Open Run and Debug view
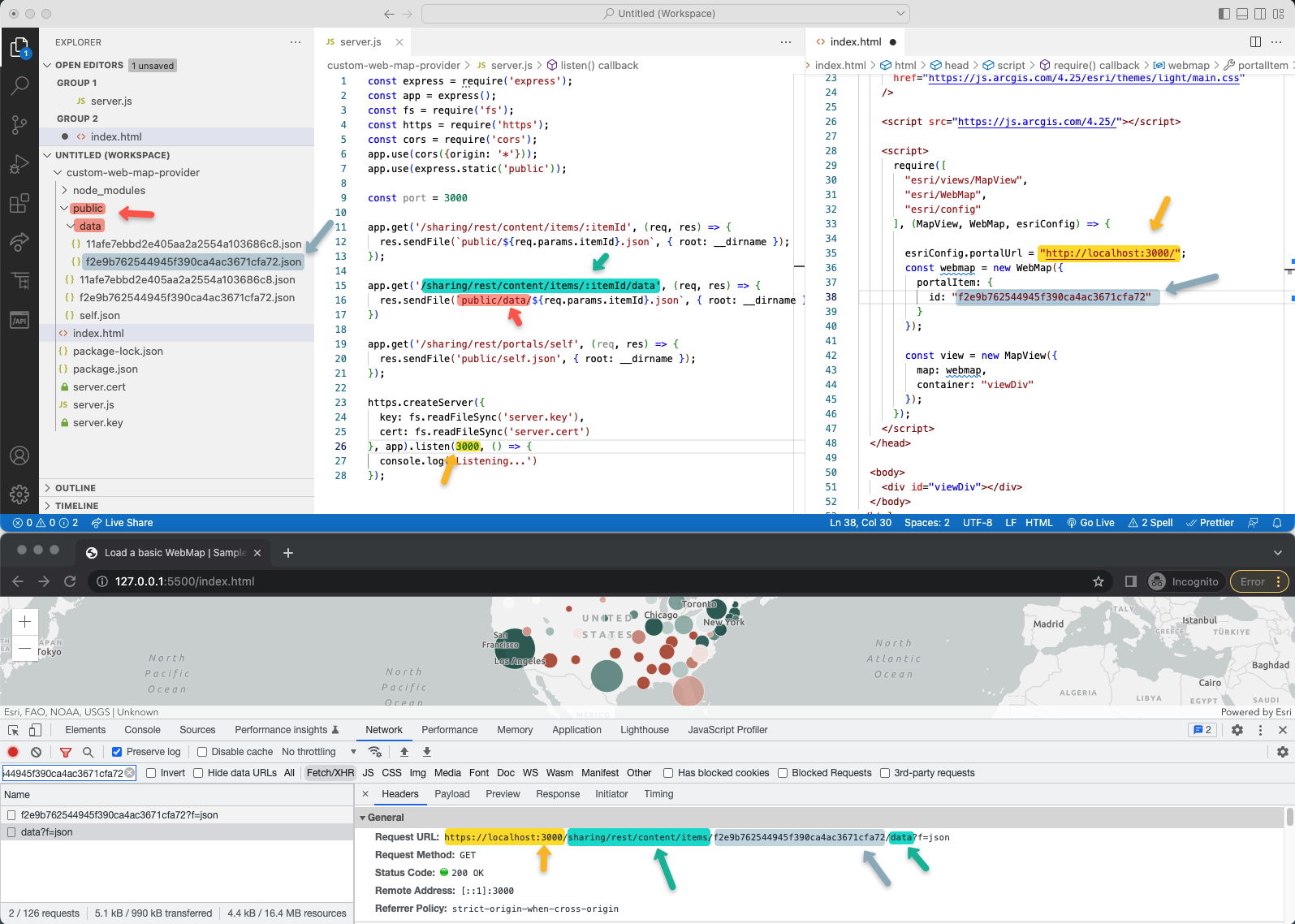The width and height of the screenshot is (1295, 924). click(x=19, y=164)
